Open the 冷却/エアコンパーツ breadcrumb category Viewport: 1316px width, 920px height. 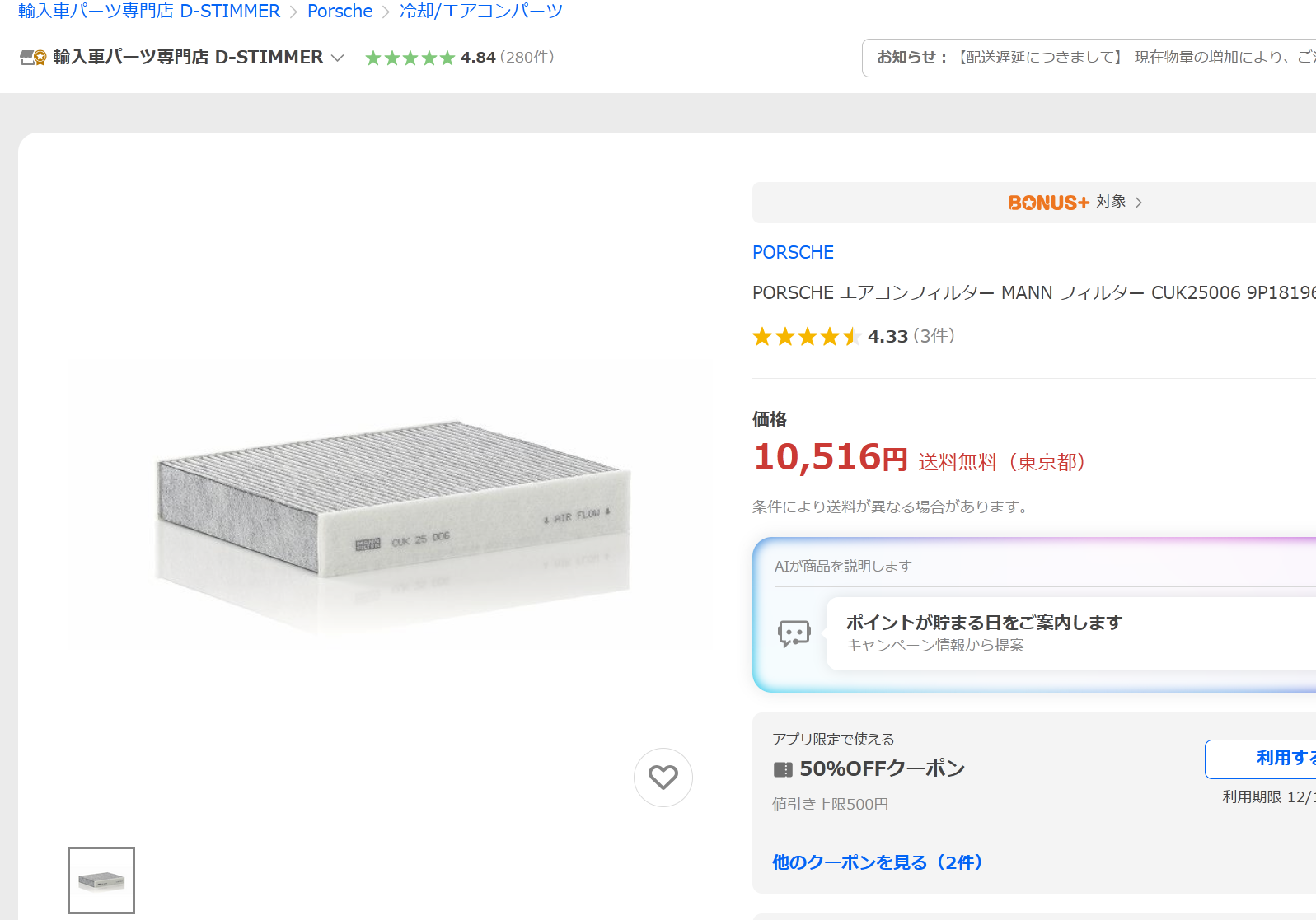(x=480, y=12)
